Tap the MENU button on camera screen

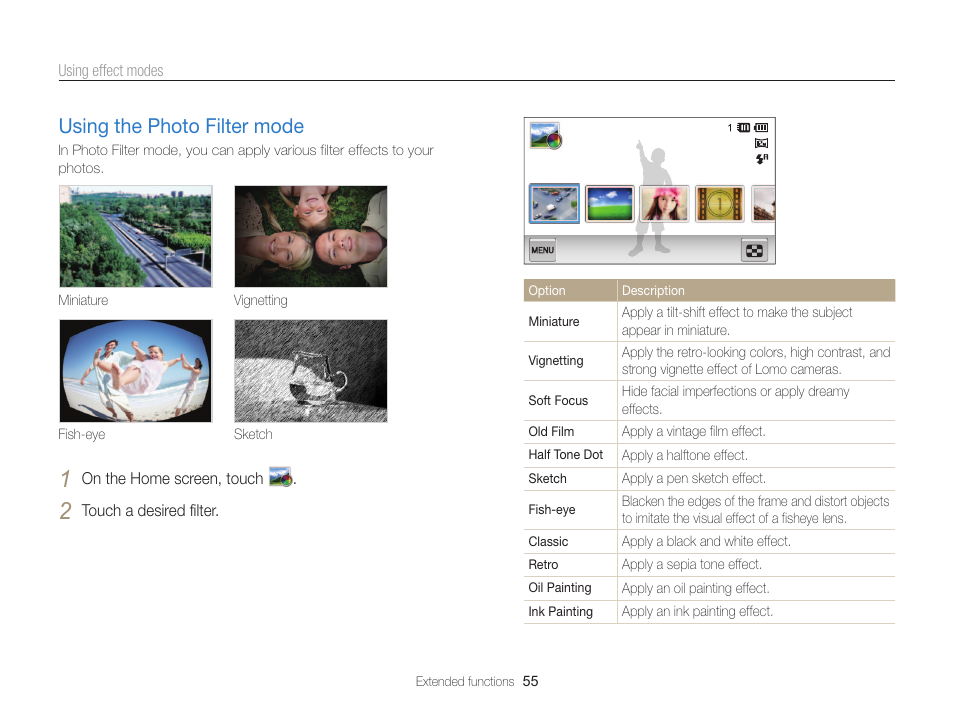[x=542, y=250]
